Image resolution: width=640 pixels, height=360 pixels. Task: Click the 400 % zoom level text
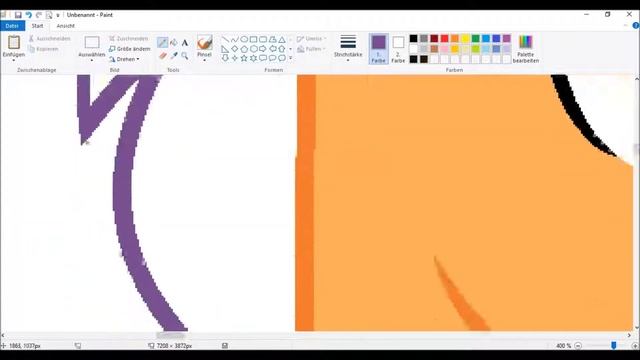click(x=563, y=346)
